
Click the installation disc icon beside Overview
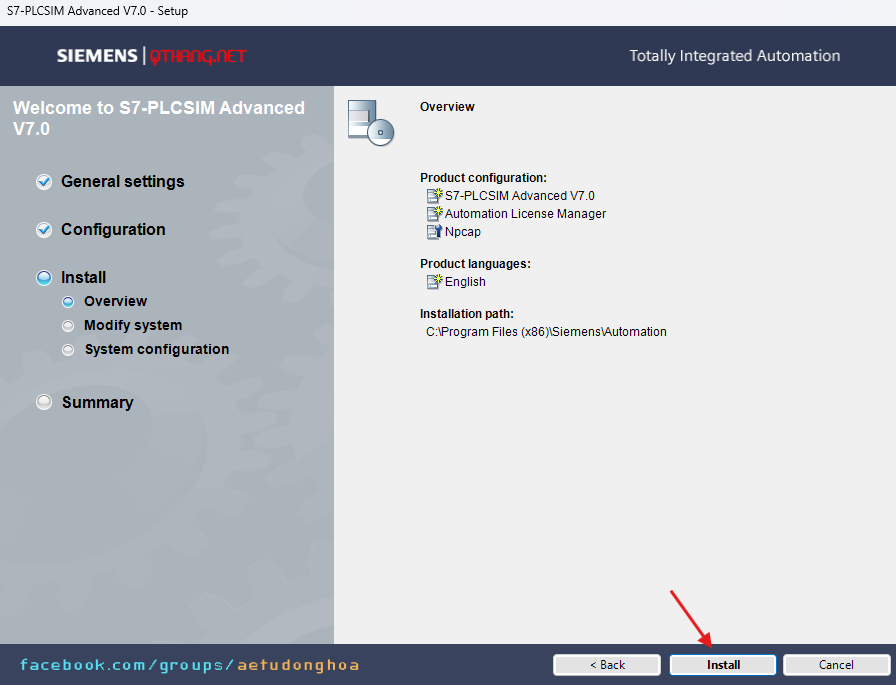370,123
